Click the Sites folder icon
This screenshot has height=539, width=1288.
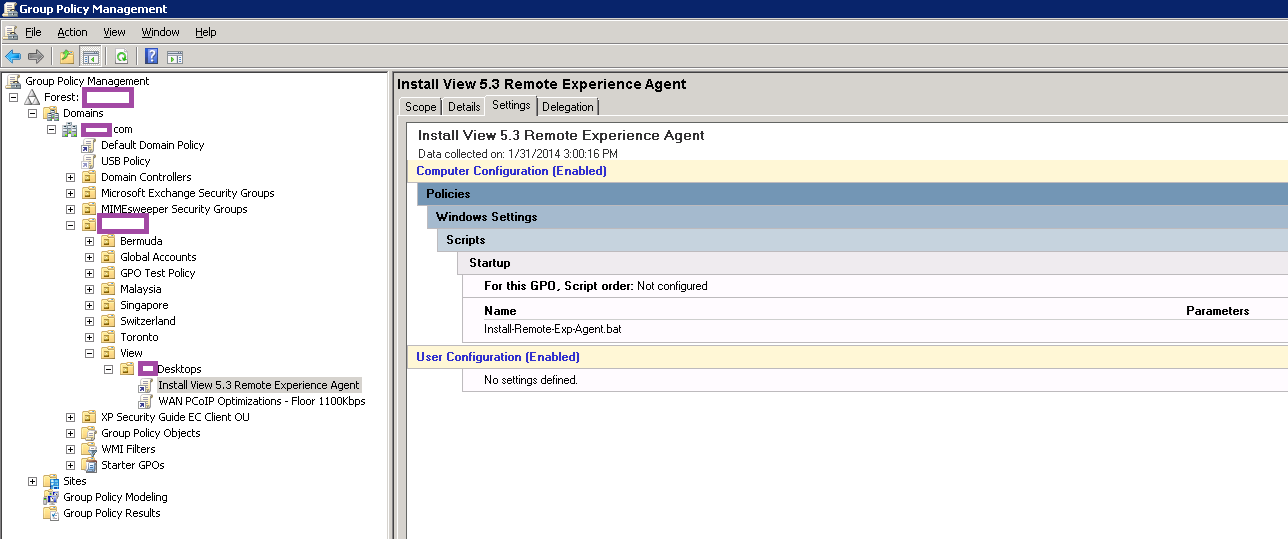click(51, 481)
